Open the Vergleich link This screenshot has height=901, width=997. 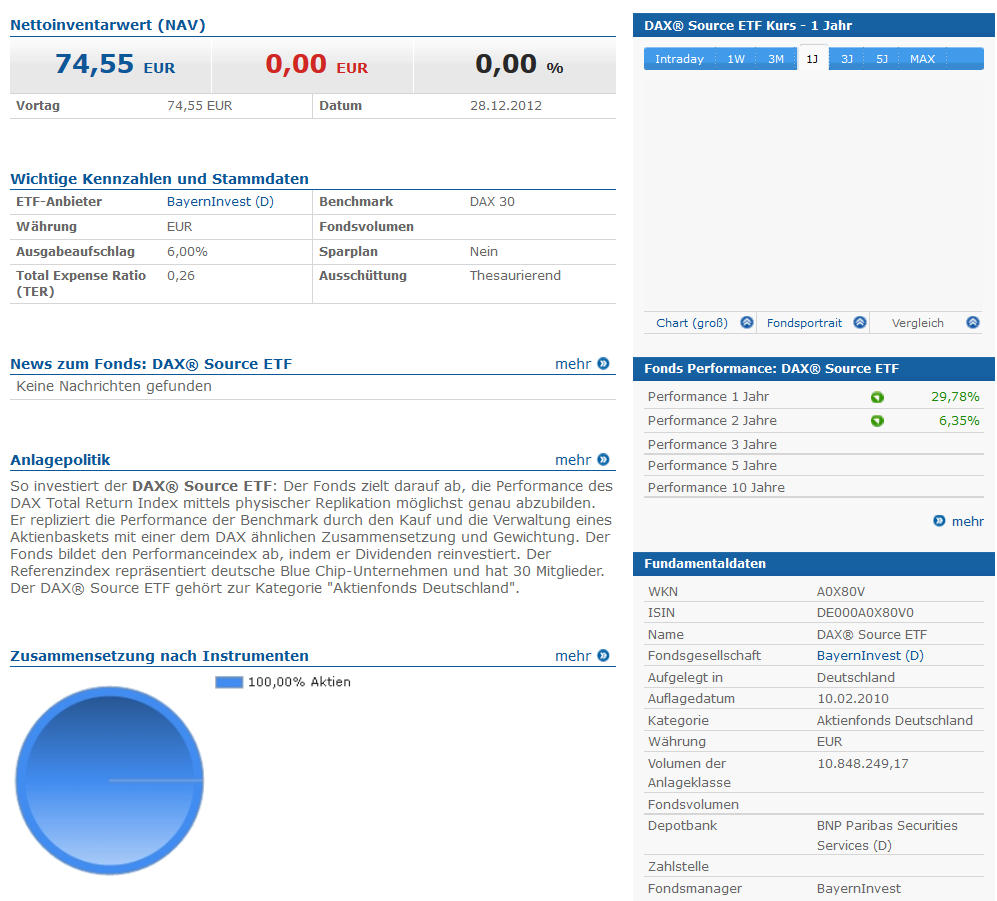[918, 323]
